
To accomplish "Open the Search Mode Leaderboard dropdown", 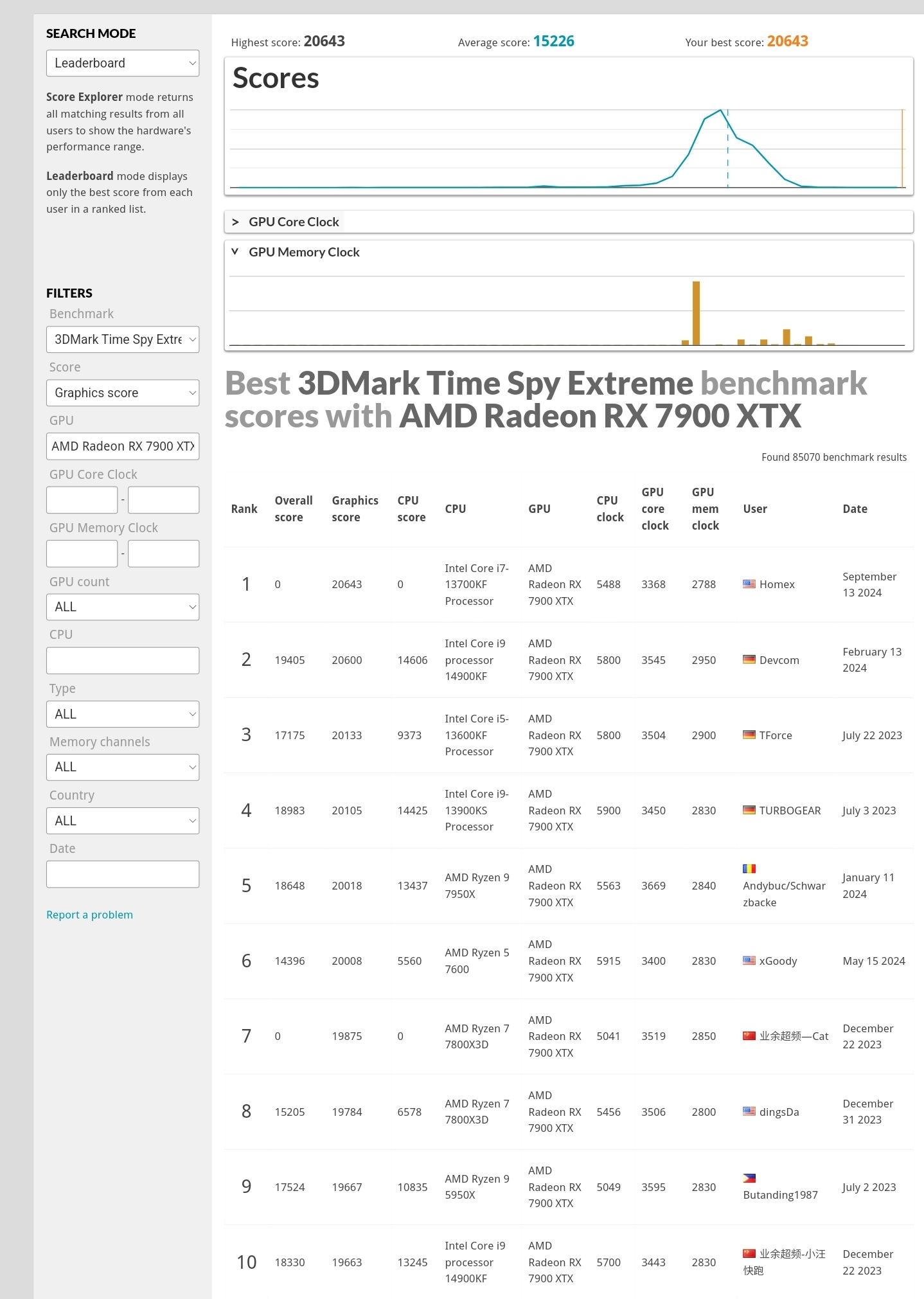I will pyautogui.click(x=122, y=63).
